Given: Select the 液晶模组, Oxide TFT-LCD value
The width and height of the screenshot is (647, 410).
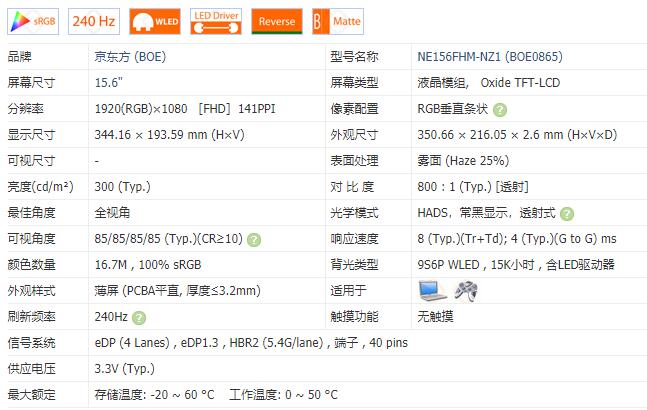Looking at the screenshot, I should pyautogui.click(x=489, y=82).
